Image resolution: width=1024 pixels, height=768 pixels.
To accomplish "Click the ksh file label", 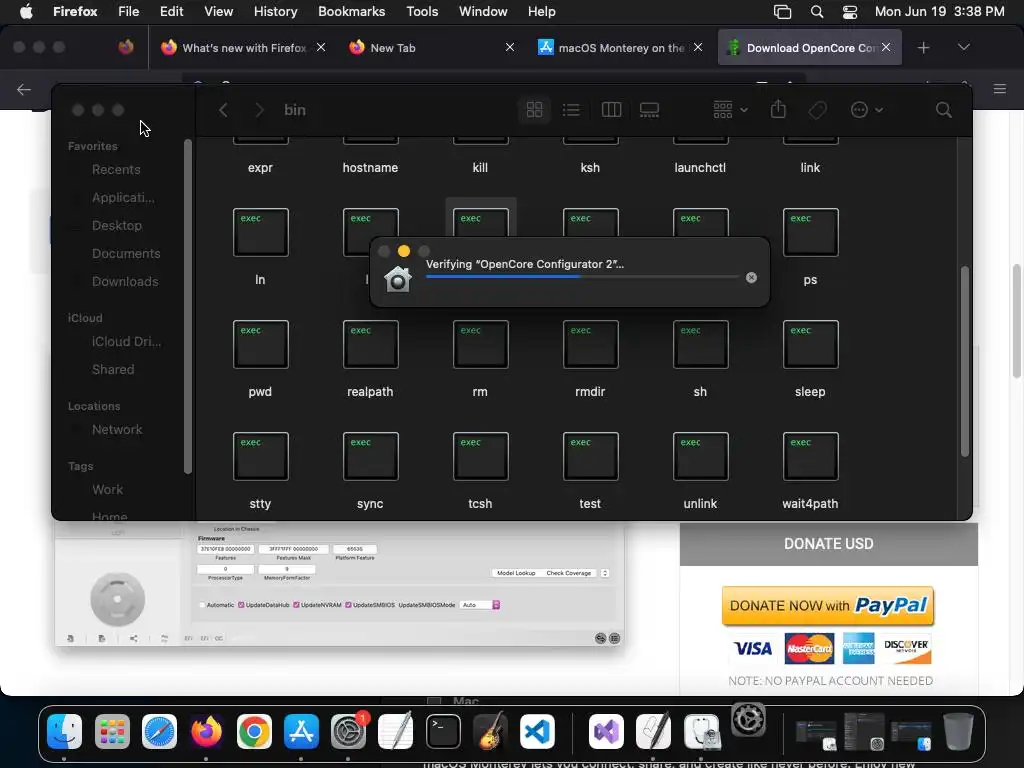I will click(x=590, y=168).
